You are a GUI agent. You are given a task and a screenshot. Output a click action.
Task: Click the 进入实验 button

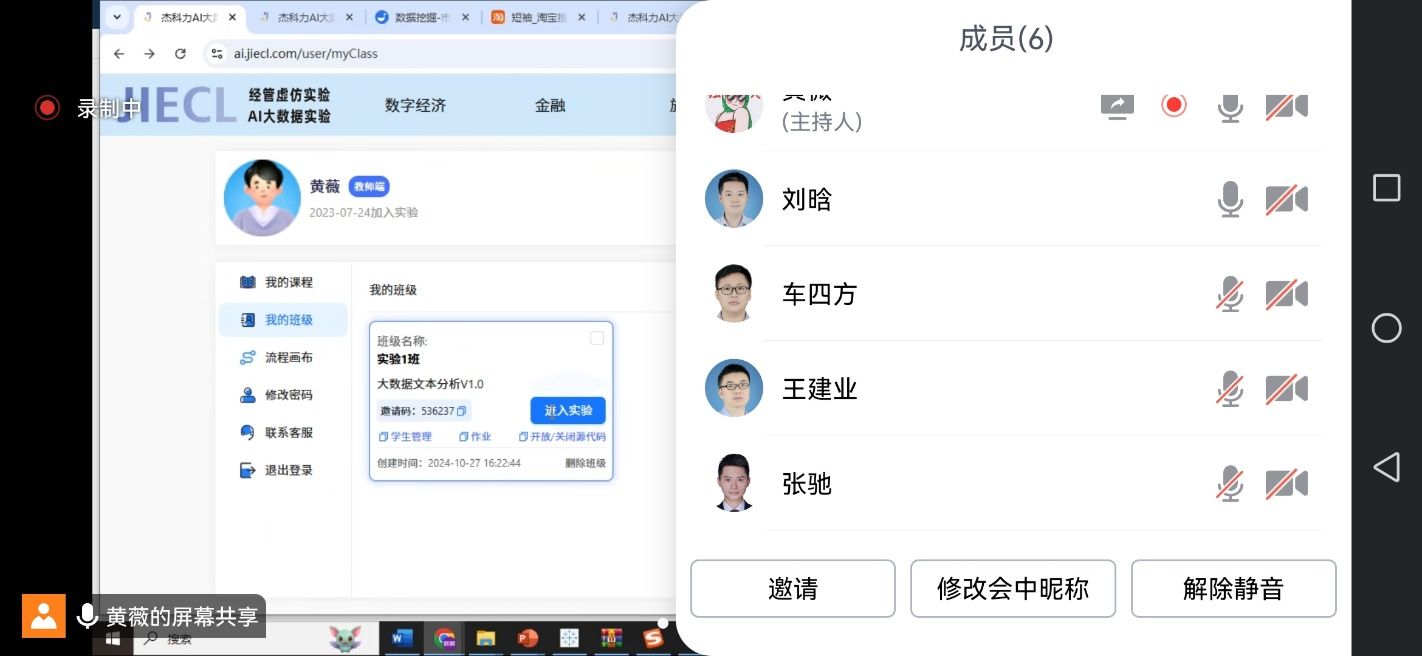pyautogui.click(x=567, y=411)
